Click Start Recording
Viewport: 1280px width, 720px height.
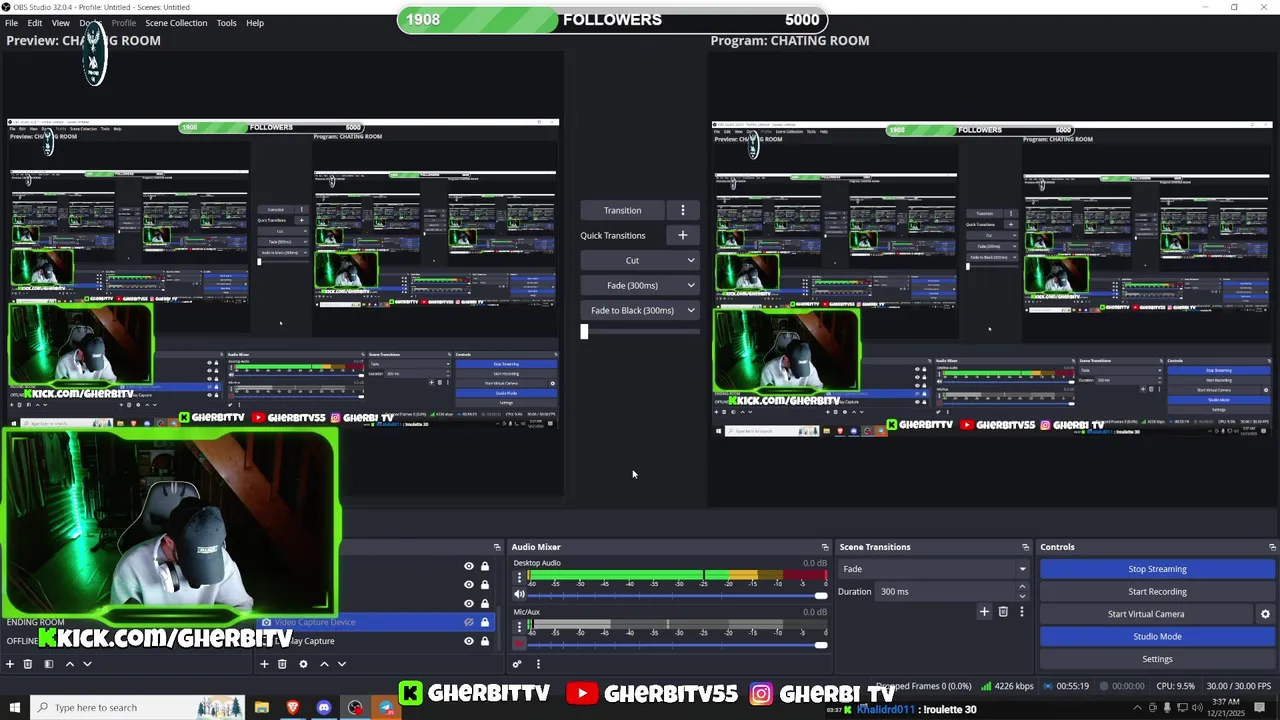(1157, 591)
